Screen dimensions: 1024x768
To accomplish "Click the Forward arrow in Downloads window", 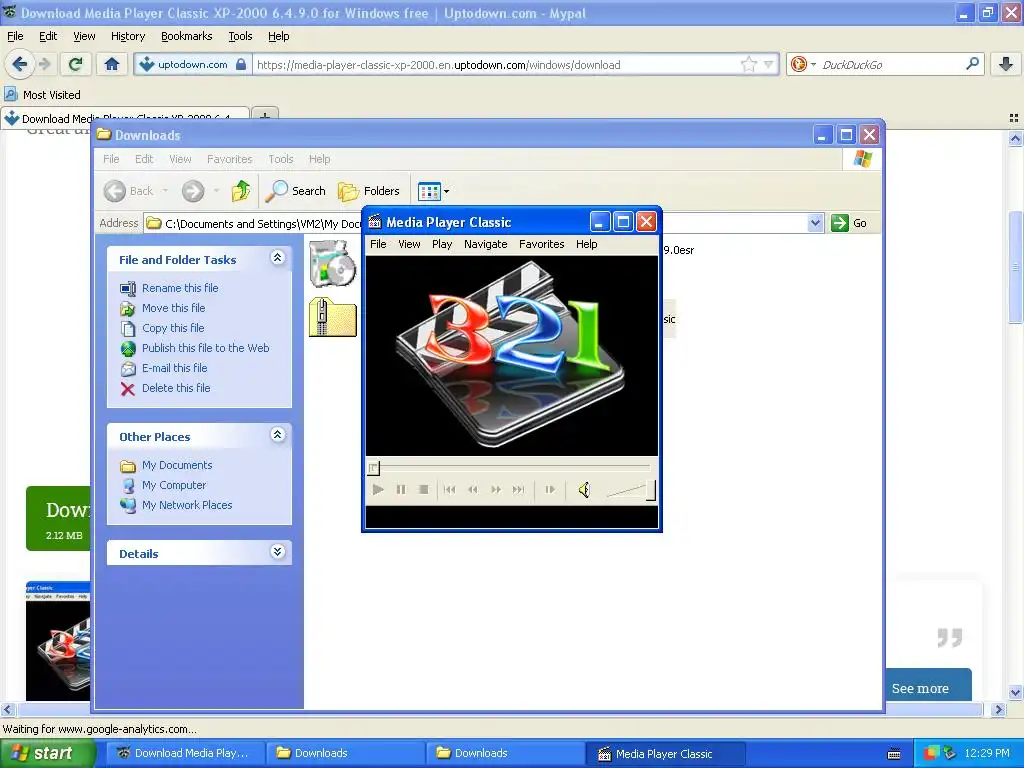I will click(193, 191).
